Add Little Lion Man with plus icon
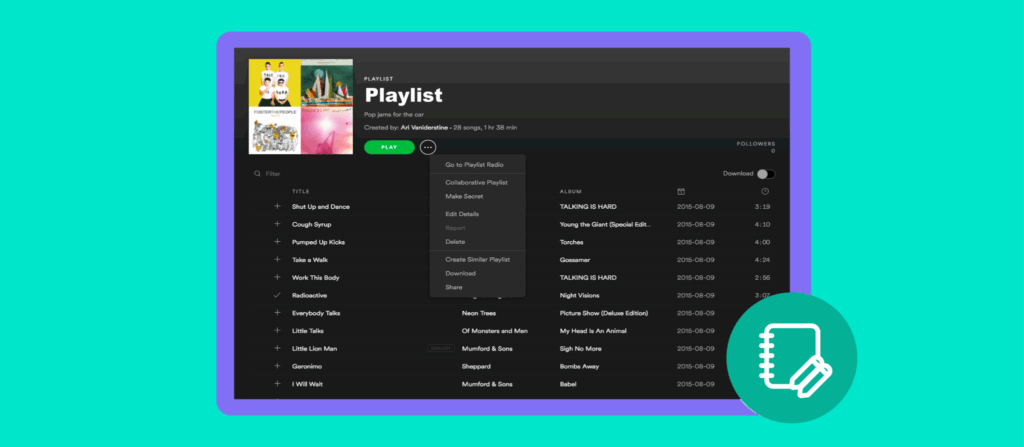The width and height of the screenshot is (1024, 447). pos(277,348)
